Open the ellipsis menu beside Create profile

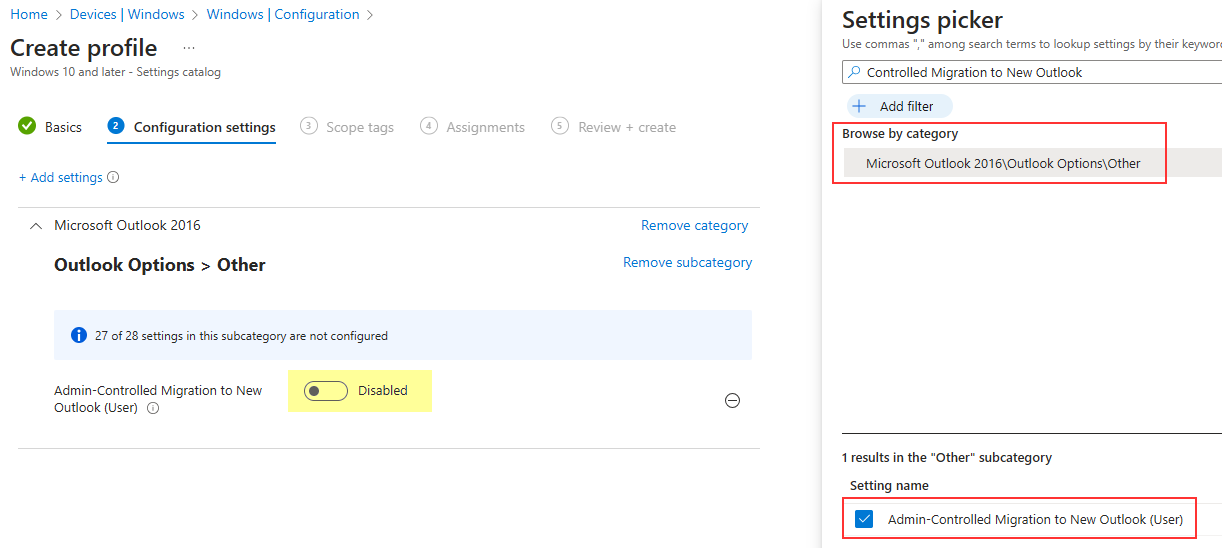pos(189,48)
